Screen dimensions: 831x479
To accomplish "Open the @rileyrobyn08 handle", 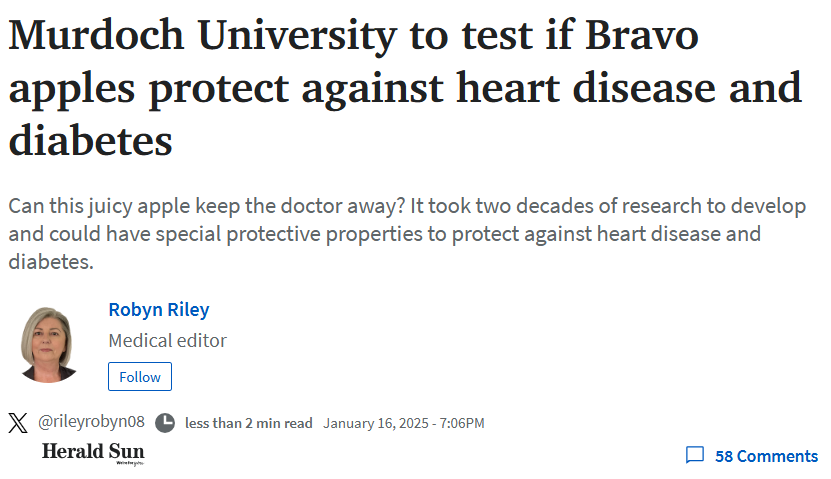I will [x=91, y=422].
